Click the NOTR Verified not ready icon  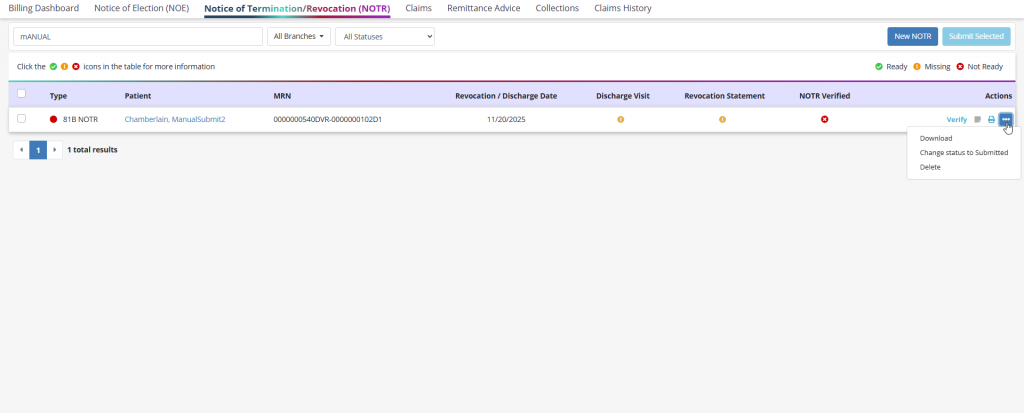pos(824,119)
